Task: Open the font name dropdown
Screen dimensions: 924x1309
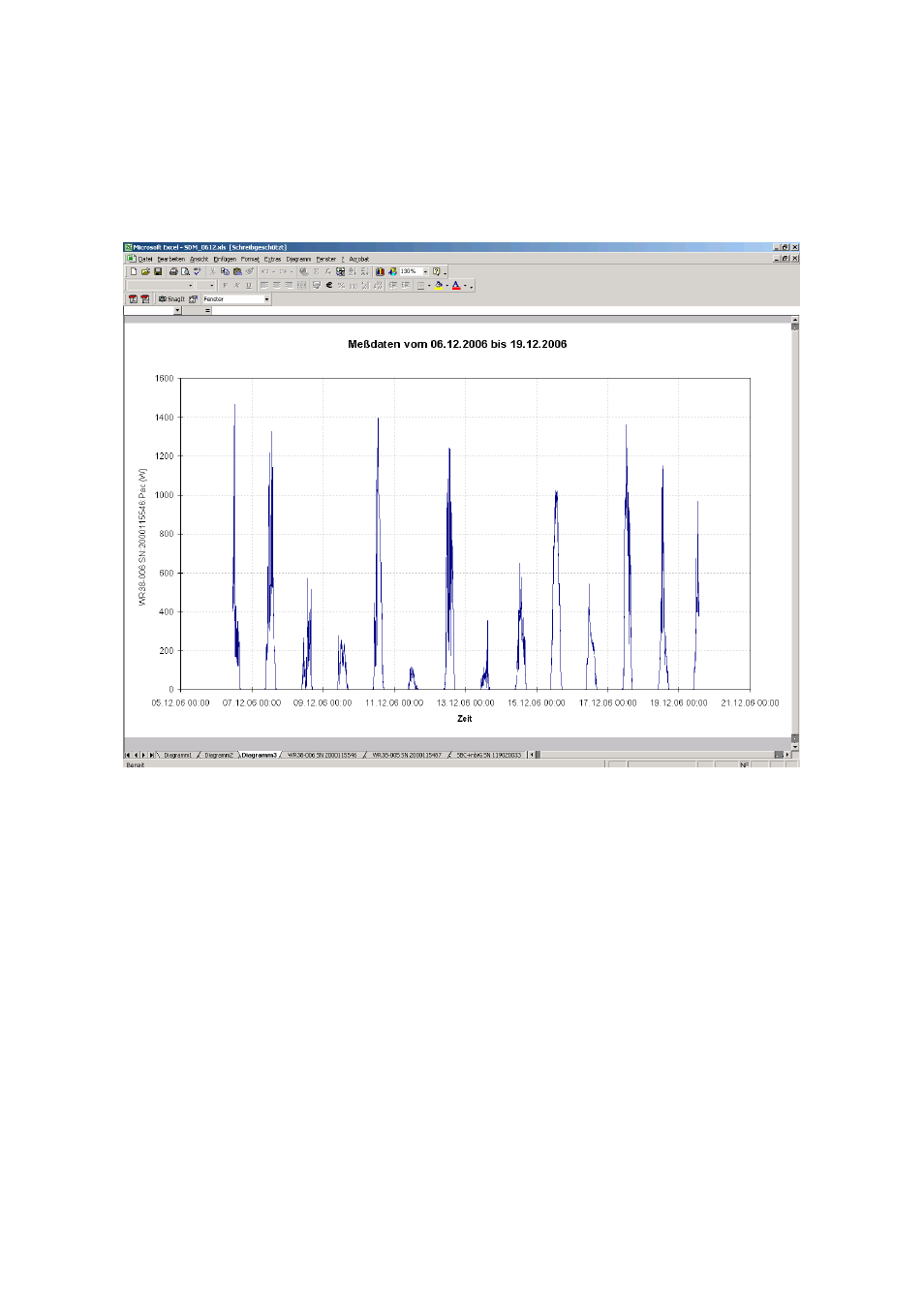Action: click(191, 286)
